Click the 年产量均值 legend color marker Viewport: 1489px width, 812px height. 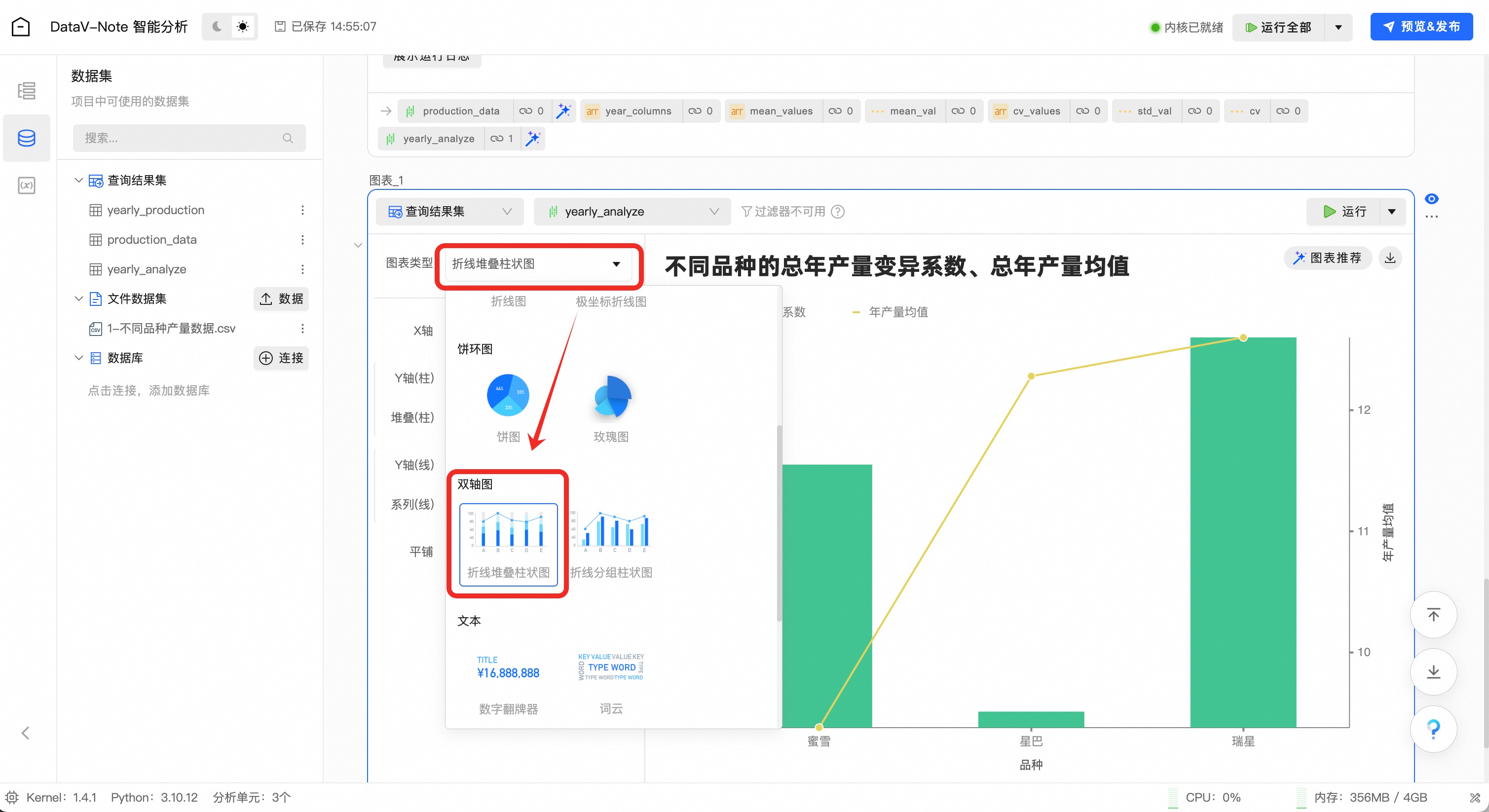tap(856, 312)
